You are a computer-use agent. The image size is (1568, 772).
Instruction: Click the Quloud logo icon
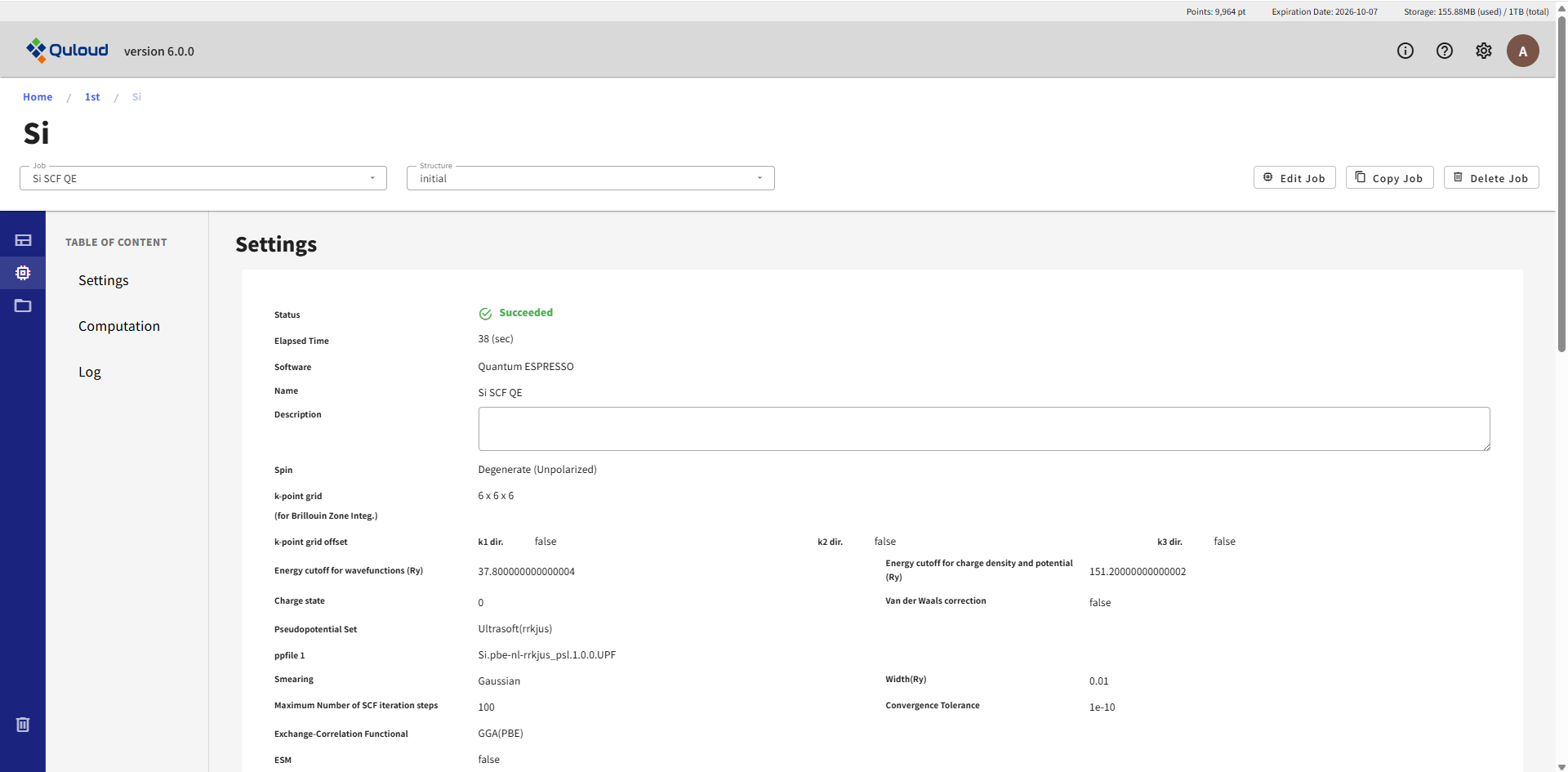click(36, 51)
